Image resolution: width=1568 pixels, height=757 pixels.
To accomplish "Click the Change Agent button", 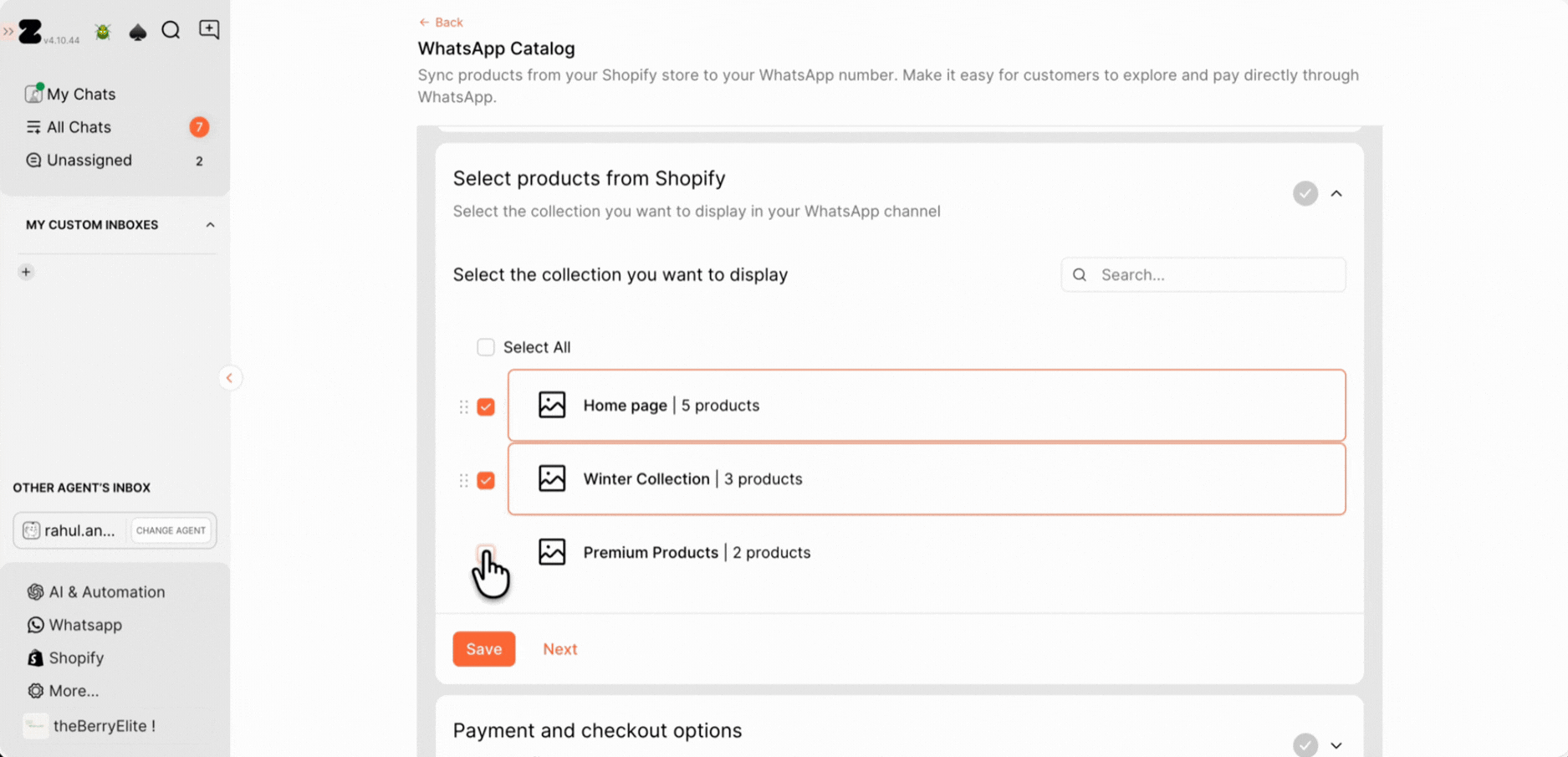I will tap(171, 530).
